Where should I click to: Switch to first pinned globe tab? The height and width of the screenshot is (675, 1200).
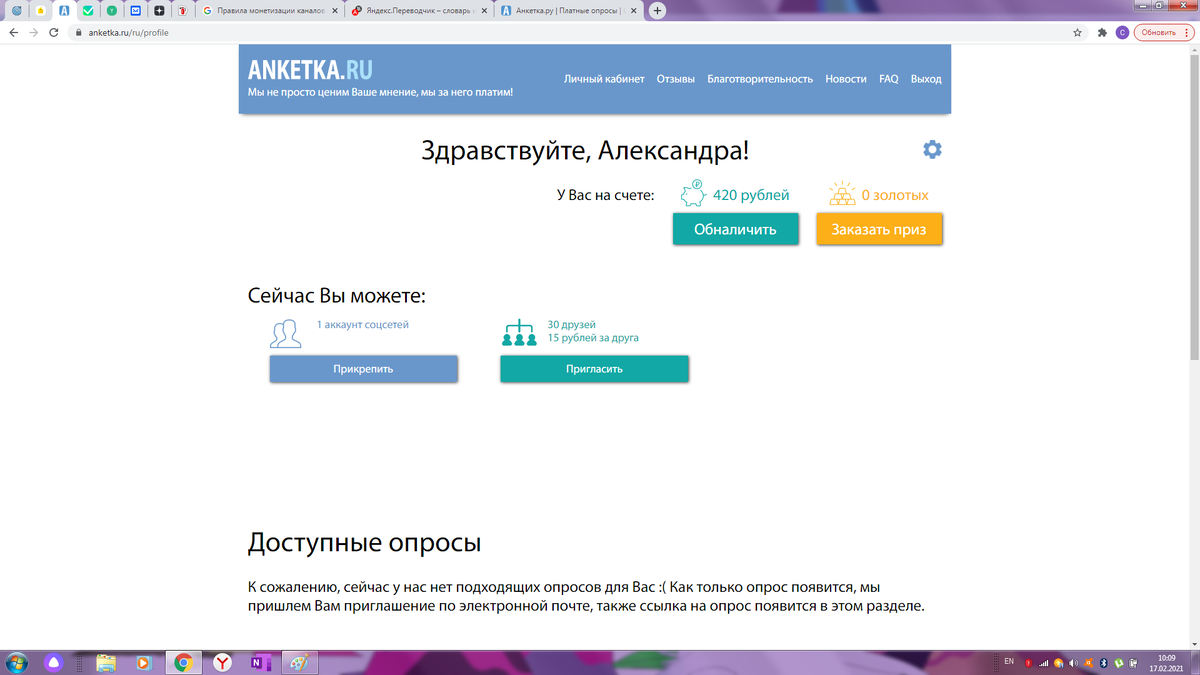pyautogui.click(x=16, y=10)
